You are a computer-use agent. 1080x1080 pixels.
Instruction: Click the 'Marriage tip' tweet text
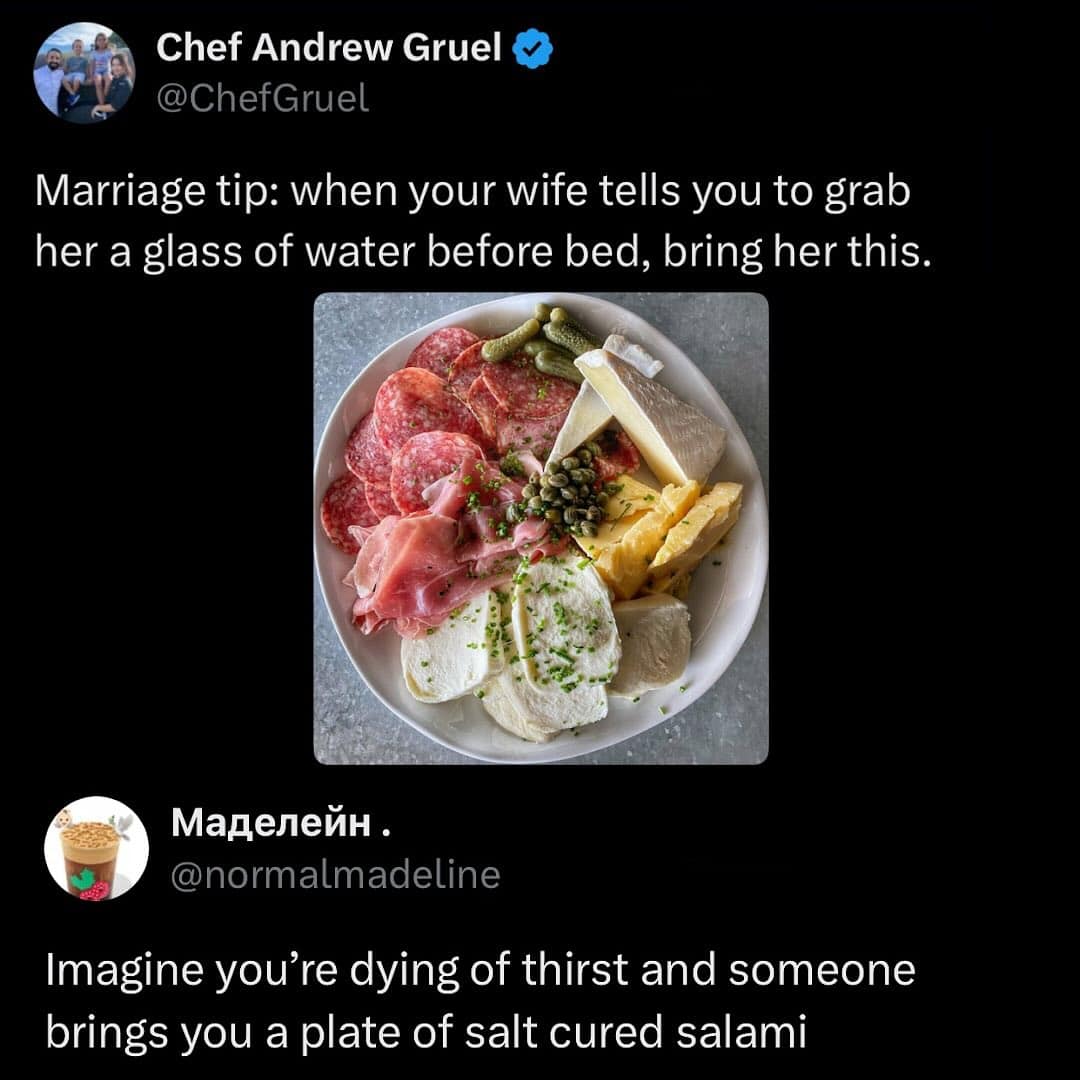(482, 221)
